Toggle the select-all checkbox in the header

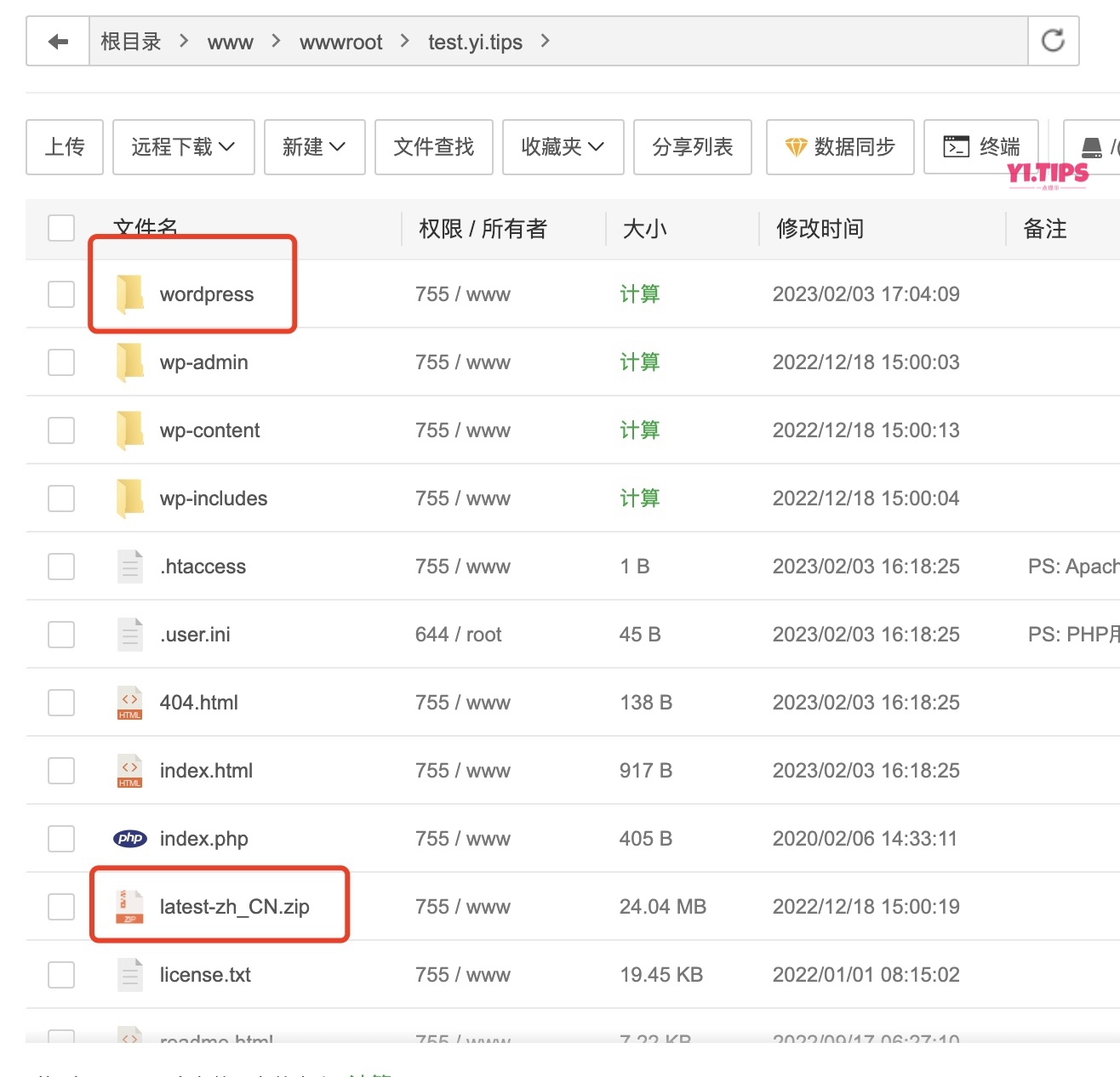pyautogui.click(x=60, y=228)
